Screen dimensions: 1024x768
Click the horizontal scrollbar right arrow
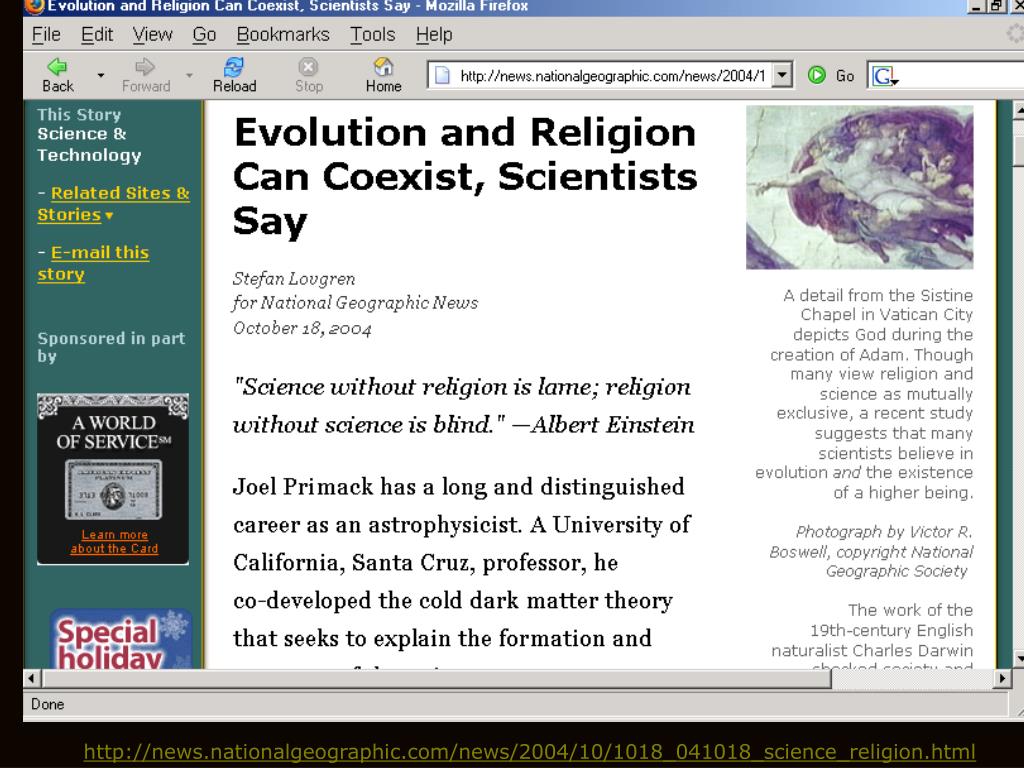(1002, 679)
